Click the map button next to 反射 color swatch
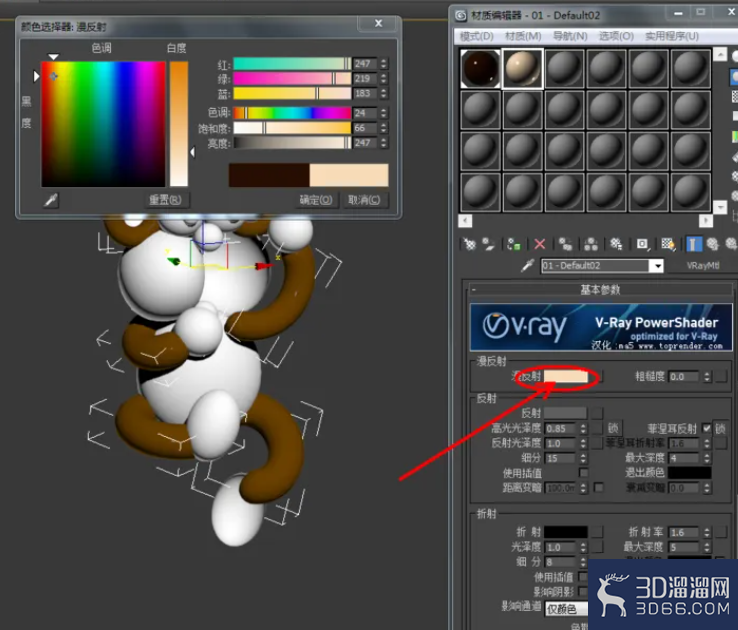Image resolution: width=738 pixels, height=630 pixels. (x=597, y=414)
